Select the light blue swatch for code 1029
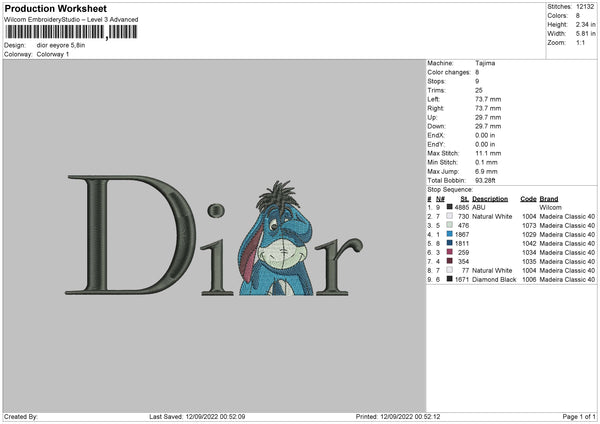The width and height of the screenshot is (600, 424). (x=450, y=234)
